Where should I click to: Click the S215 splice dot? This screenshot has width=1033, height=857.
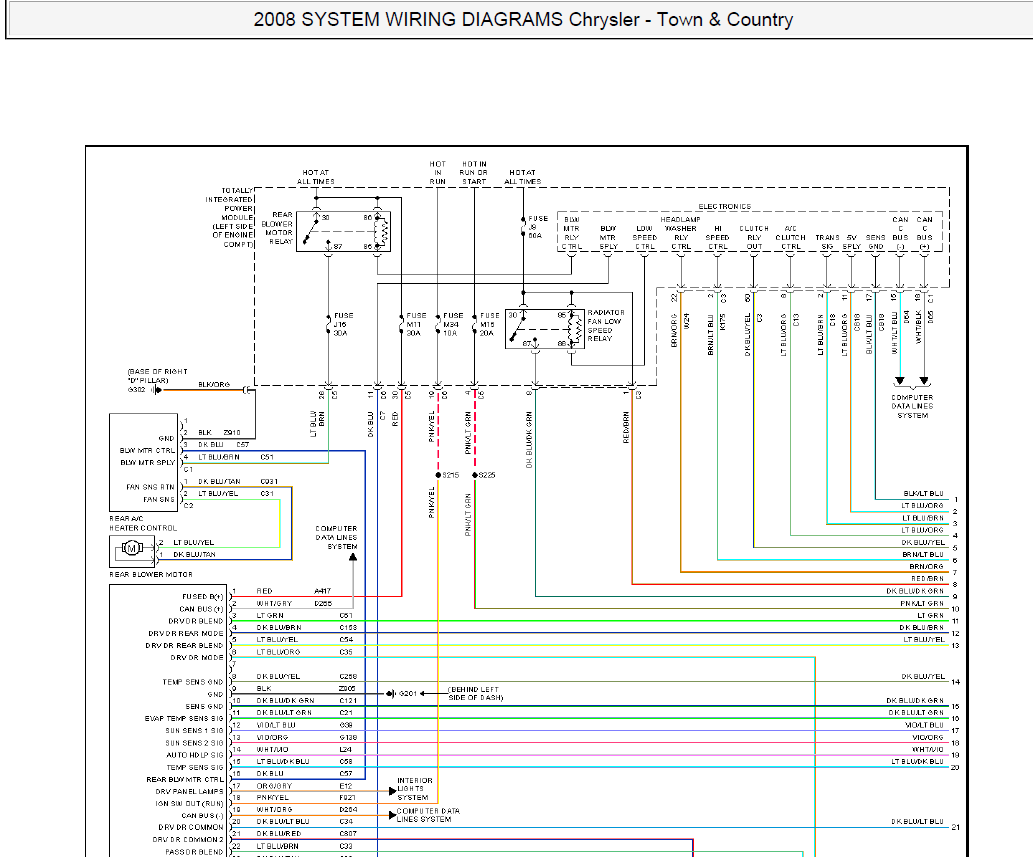point(438,475)
